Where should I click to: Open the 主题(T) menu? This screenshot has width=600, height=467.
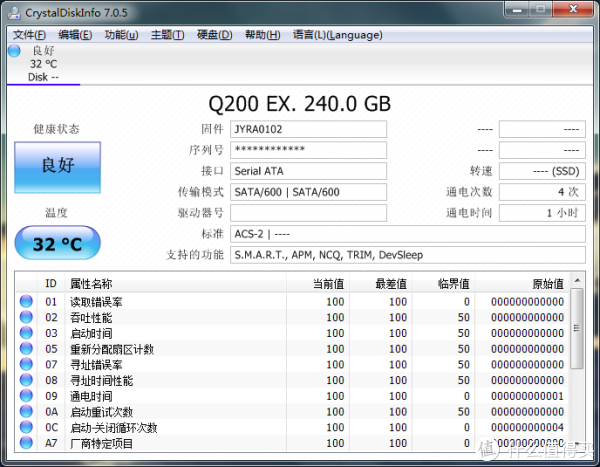pos(168,35)
